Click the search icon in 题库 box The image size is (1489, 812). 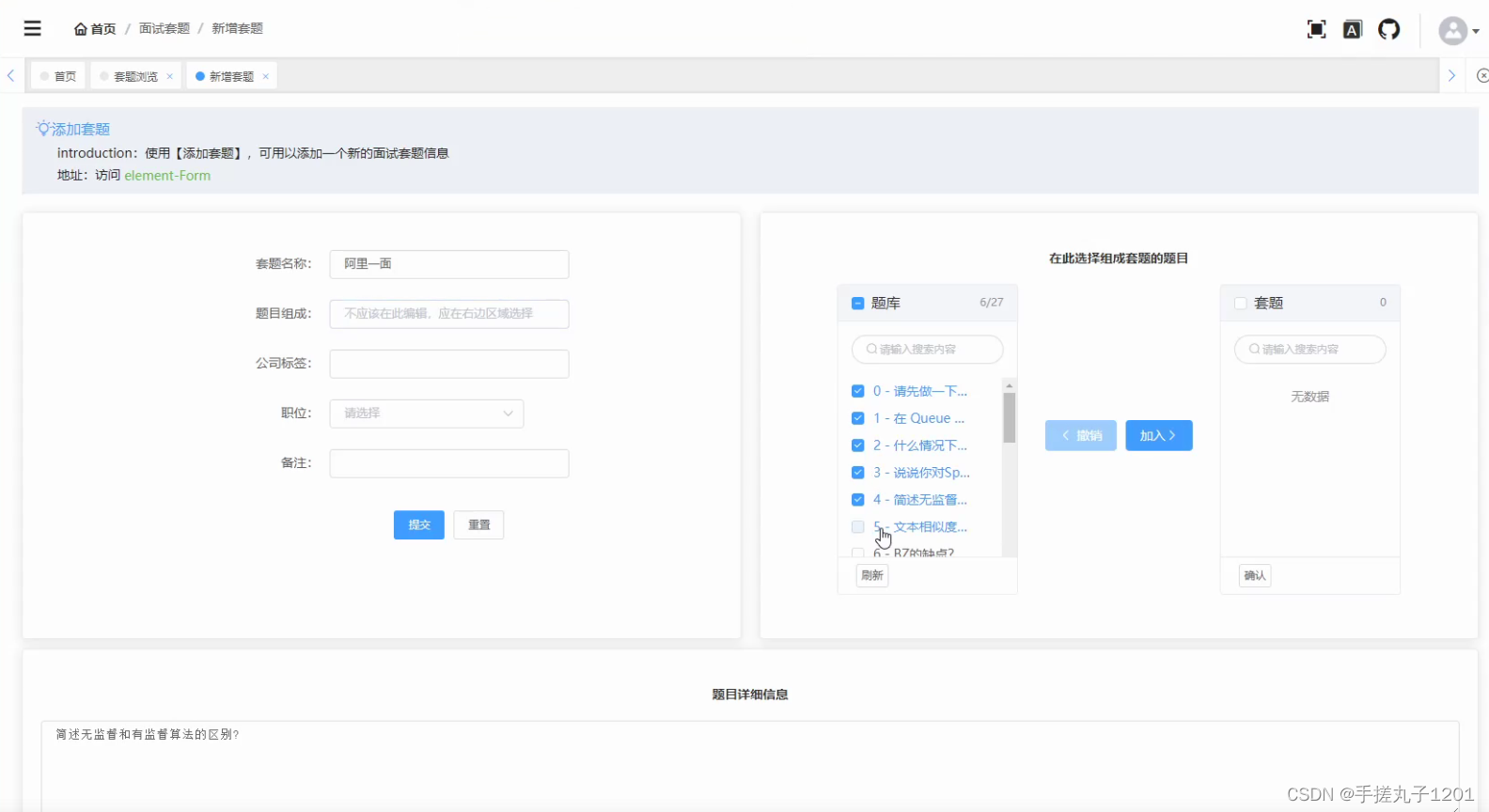(x=871, y=350)
